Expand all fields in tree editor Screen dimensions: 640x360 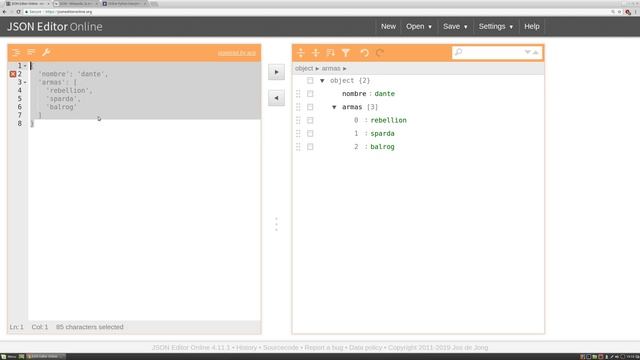[301, 53]
